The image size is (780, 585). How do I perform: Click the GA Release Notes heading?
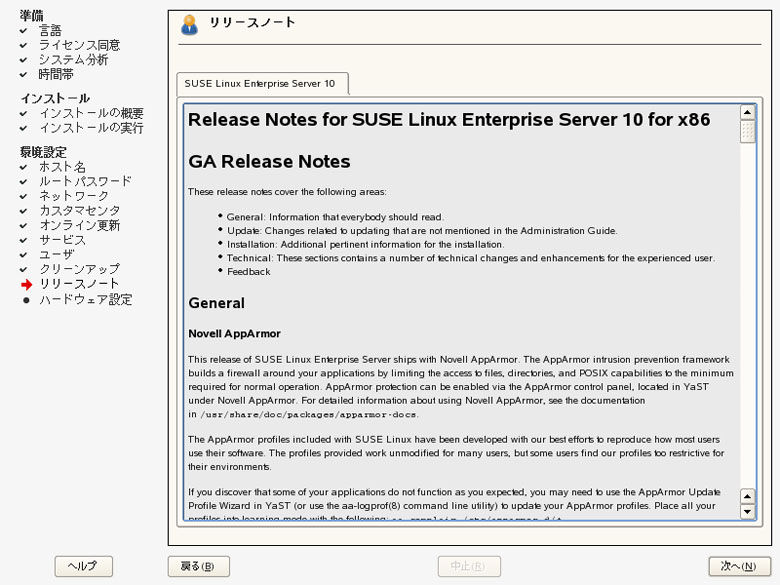269,162
